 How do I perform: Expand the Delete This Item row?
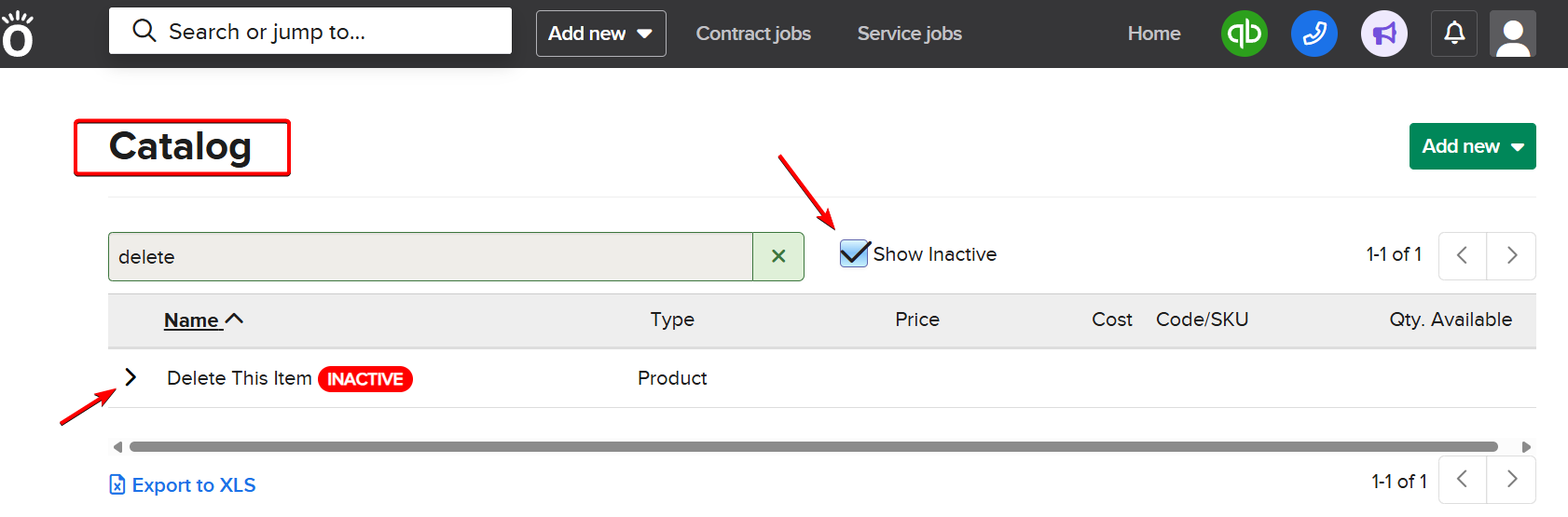coord(131,377)
